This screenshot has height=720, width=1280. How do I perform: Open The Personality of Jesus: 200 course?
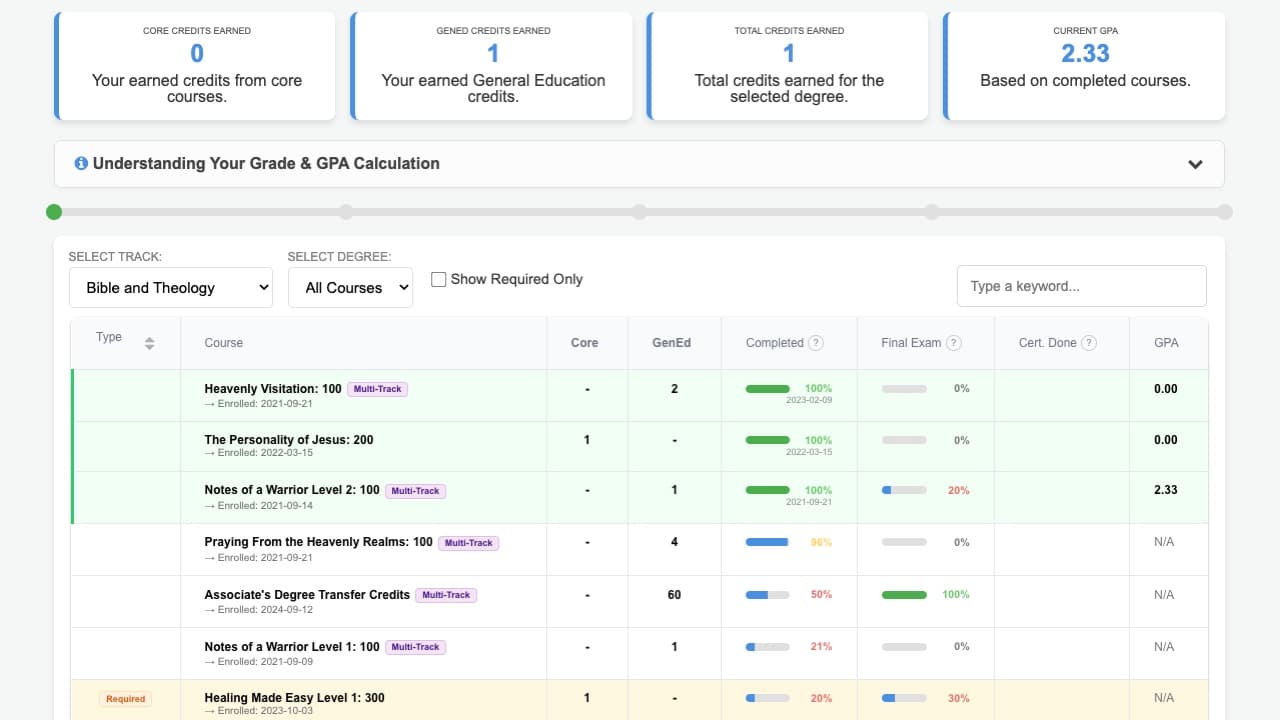pos(289,440)
